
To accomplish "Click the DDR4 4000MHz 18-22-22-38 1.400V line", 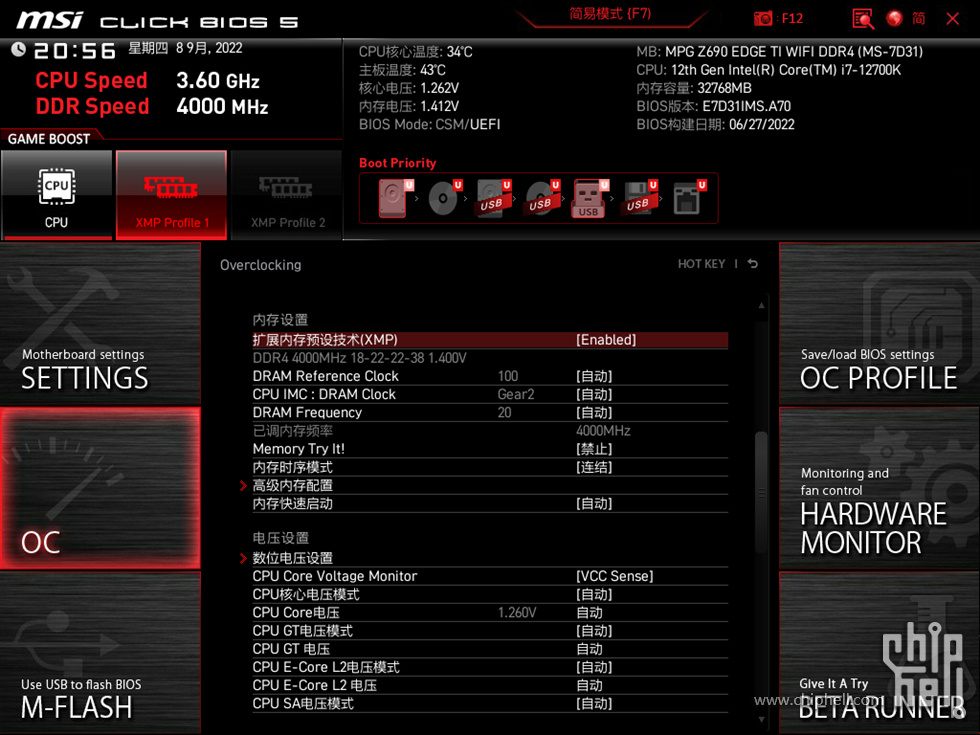I will pos(359,358).
